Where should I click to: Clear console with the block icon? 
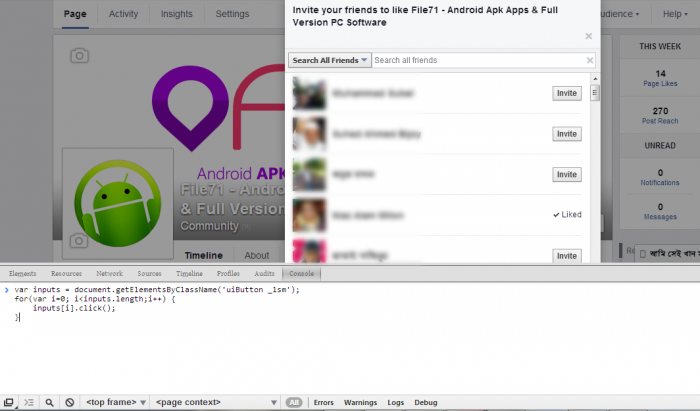pyautogui.click(x=70, y=403)
